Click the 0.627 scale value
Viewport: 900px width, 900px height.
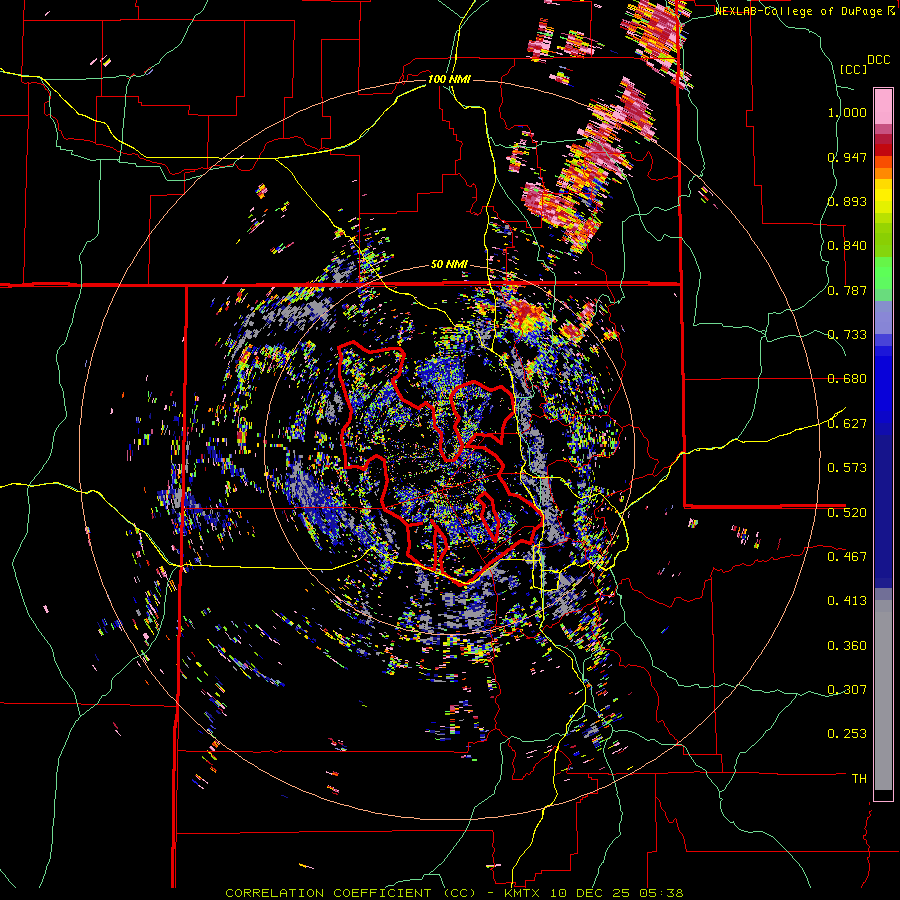847,423
